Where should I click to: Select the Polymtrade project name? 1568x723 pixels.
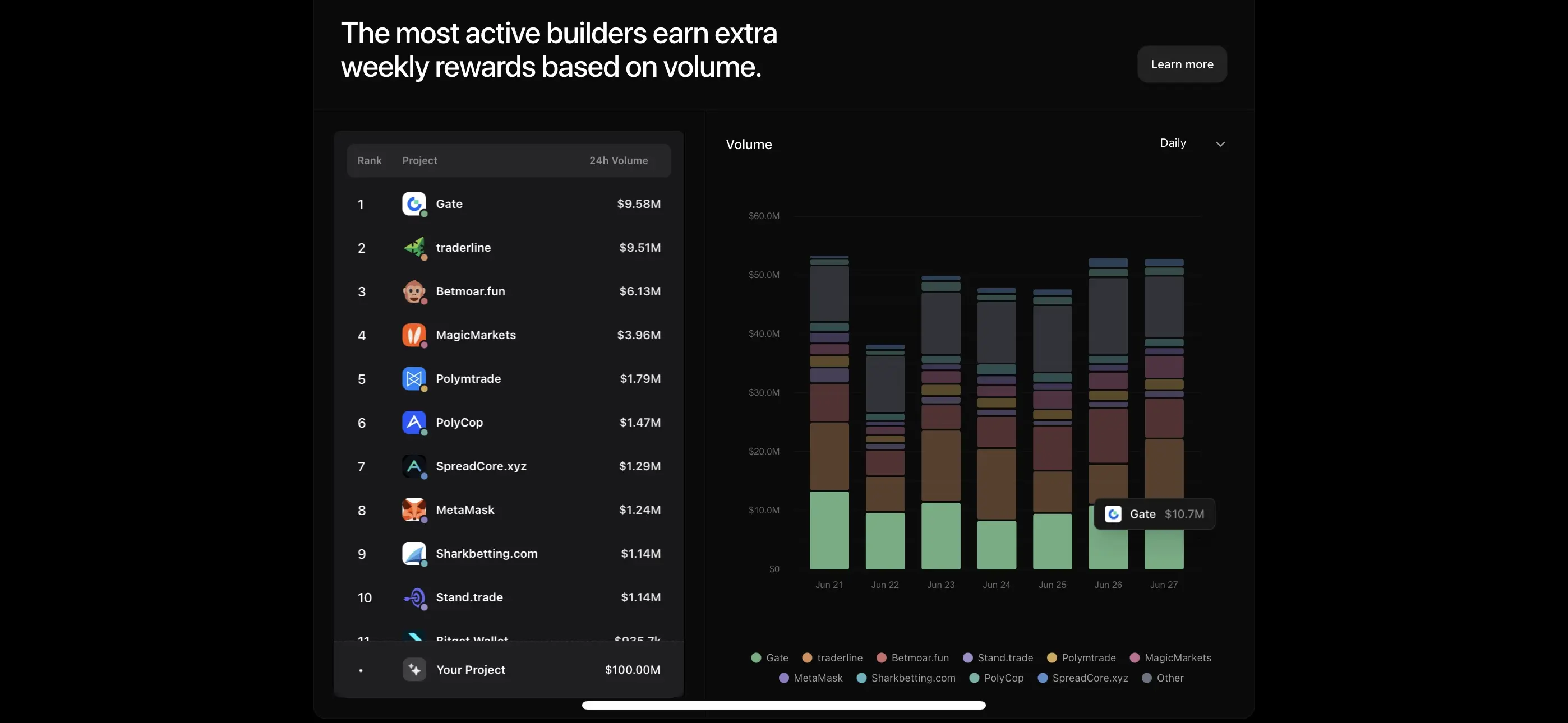(469, 379)
